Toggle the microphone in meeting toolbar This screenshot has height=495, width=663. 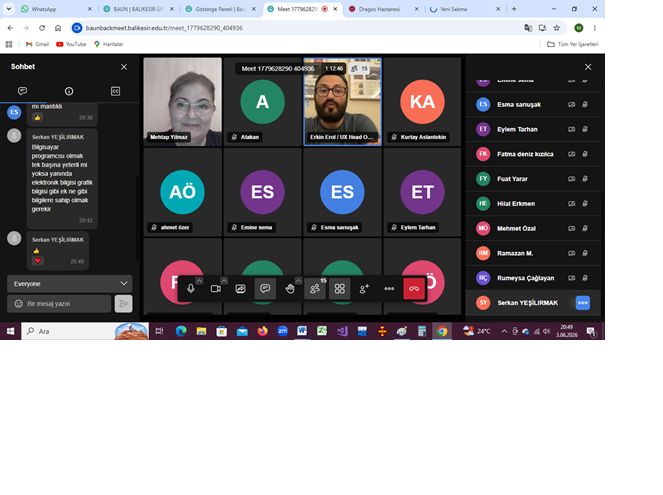(191, 289)
